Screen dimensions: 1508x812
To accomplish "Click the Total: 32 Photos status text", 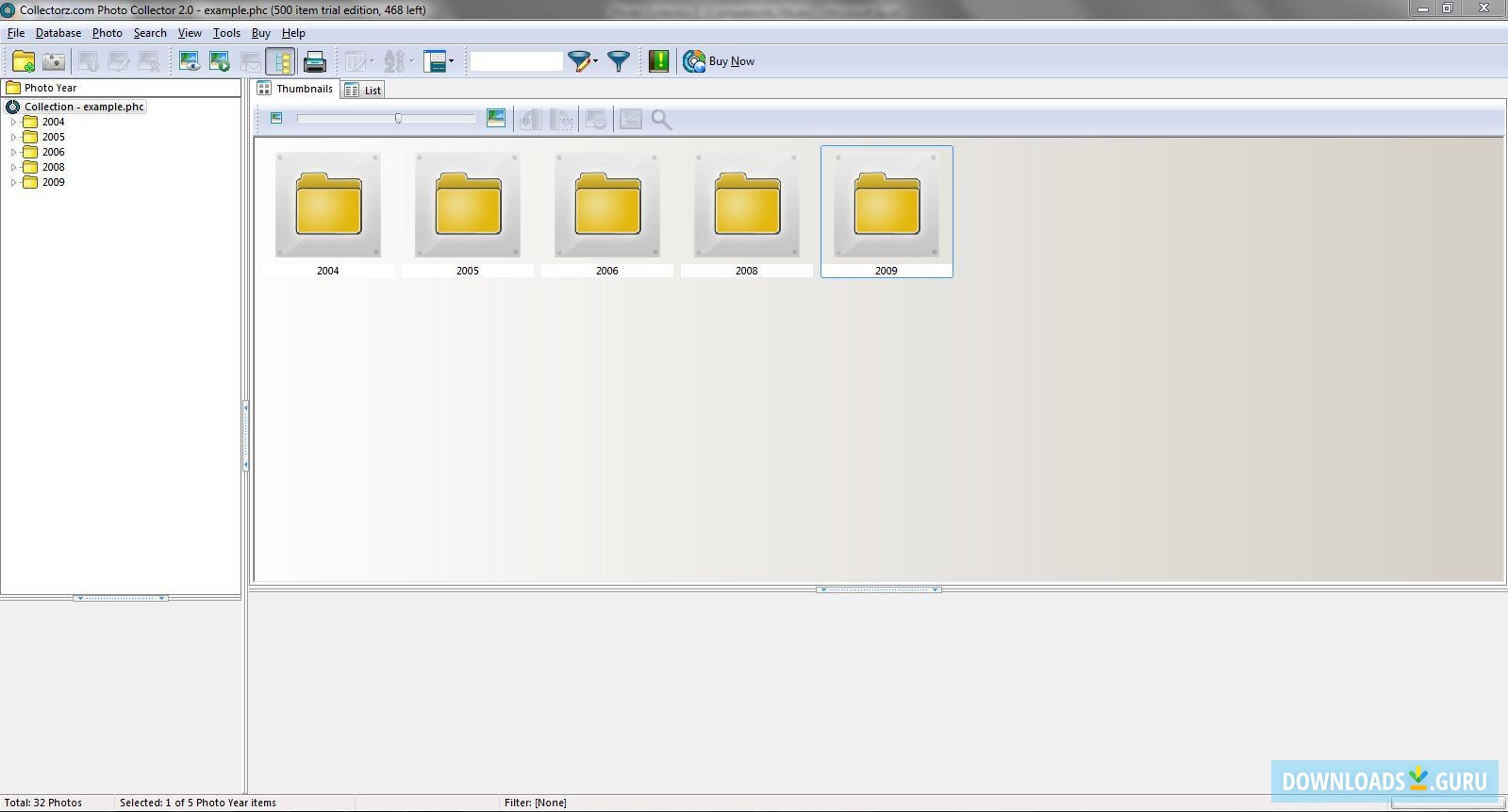I will [x=43, y=803].
